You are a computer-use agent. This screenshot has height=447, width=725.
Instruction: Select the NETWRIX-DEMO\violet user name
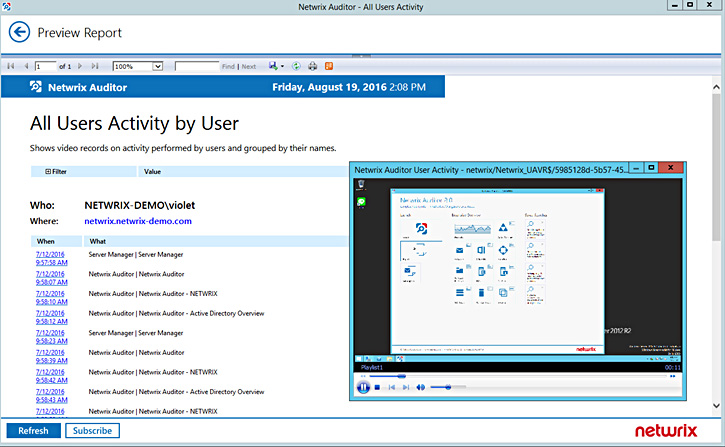[140, 205]
